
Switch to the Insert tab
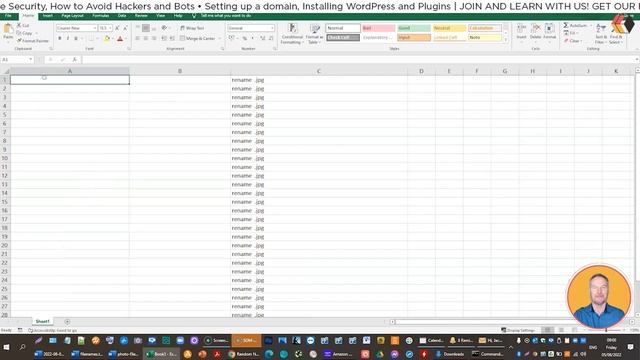[x=48, y=16]
